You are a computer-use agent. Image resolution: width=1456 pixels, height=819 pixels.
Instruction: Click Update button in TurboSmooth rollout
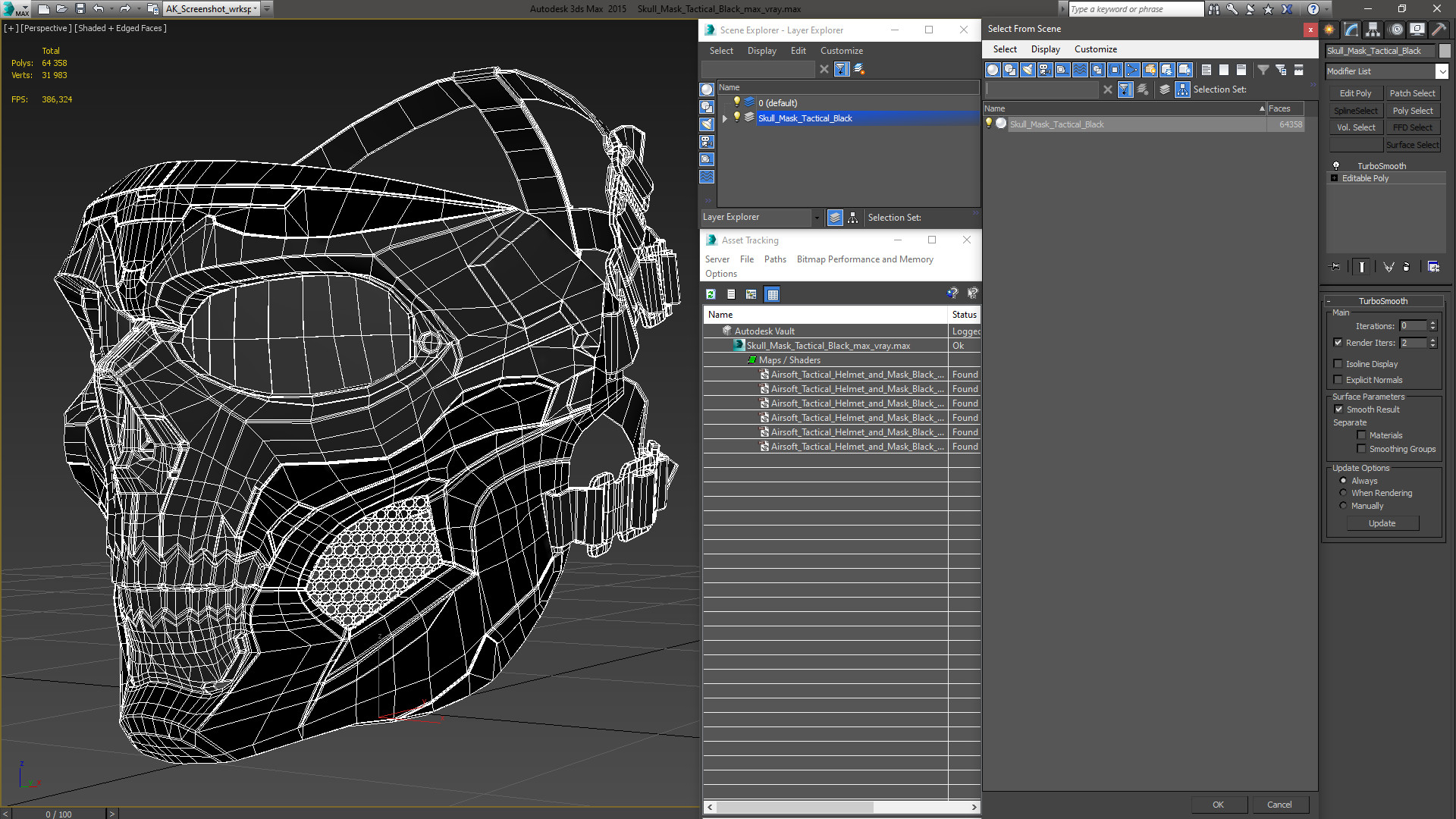click(x=1382, y=523)
